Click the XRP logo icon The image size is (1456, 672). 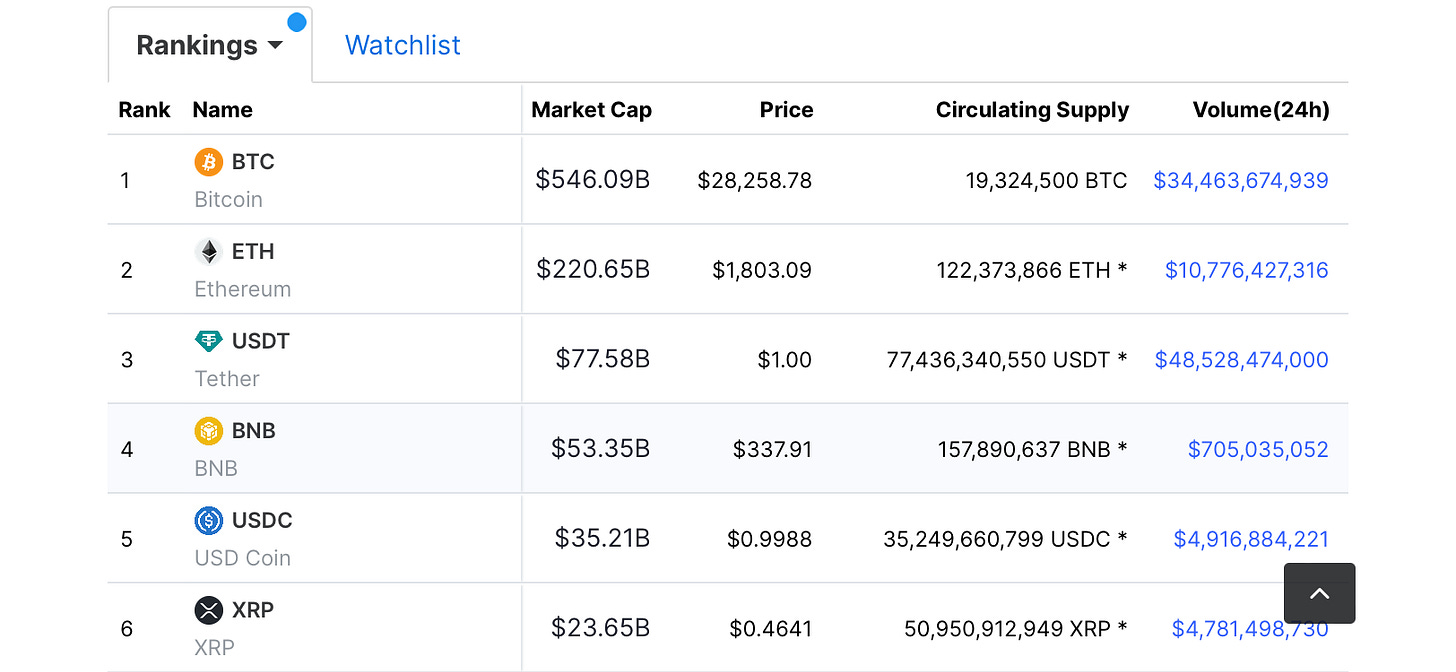(208, 610)
